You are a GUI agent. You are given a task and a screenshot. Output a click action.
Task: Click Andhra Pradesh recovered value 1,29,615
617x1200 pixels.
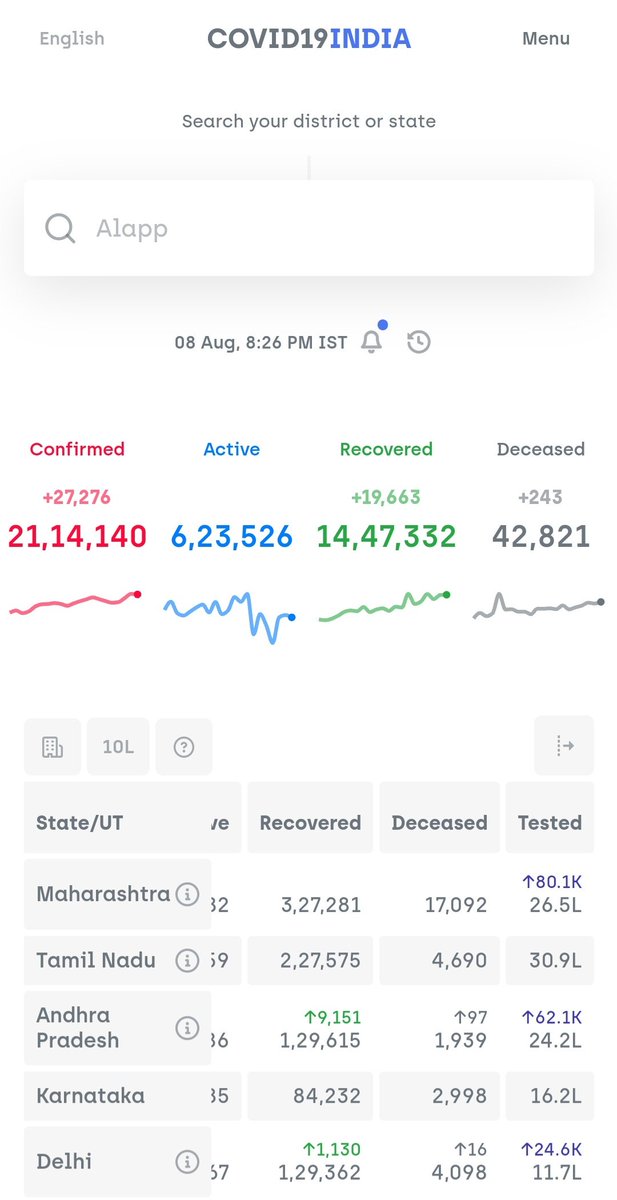[x=320, y=1040]
